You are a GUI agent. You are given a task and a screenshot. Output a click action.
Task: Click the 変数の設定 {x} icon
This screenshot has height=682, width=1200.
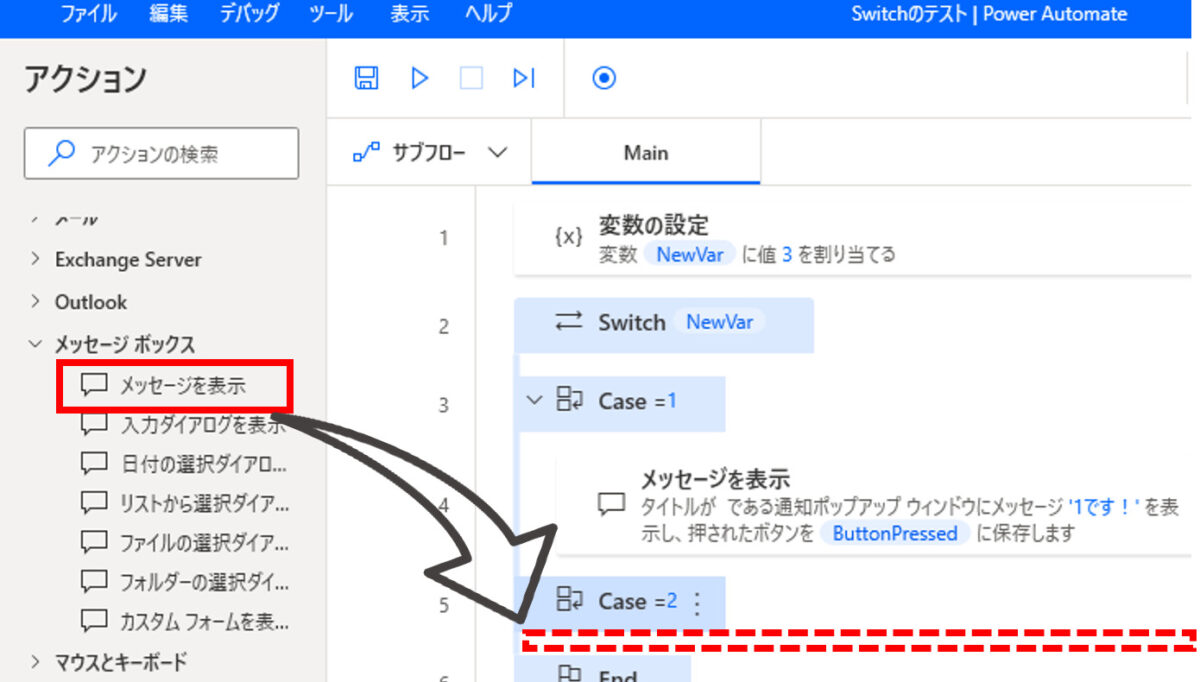568,237
